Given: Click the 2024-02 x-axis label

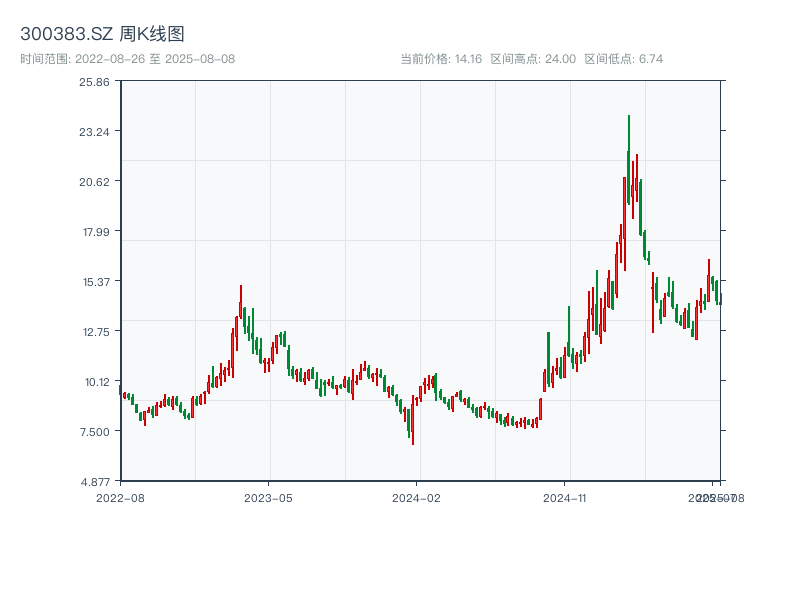Looking at the screenshot, I should coord(416,498).
